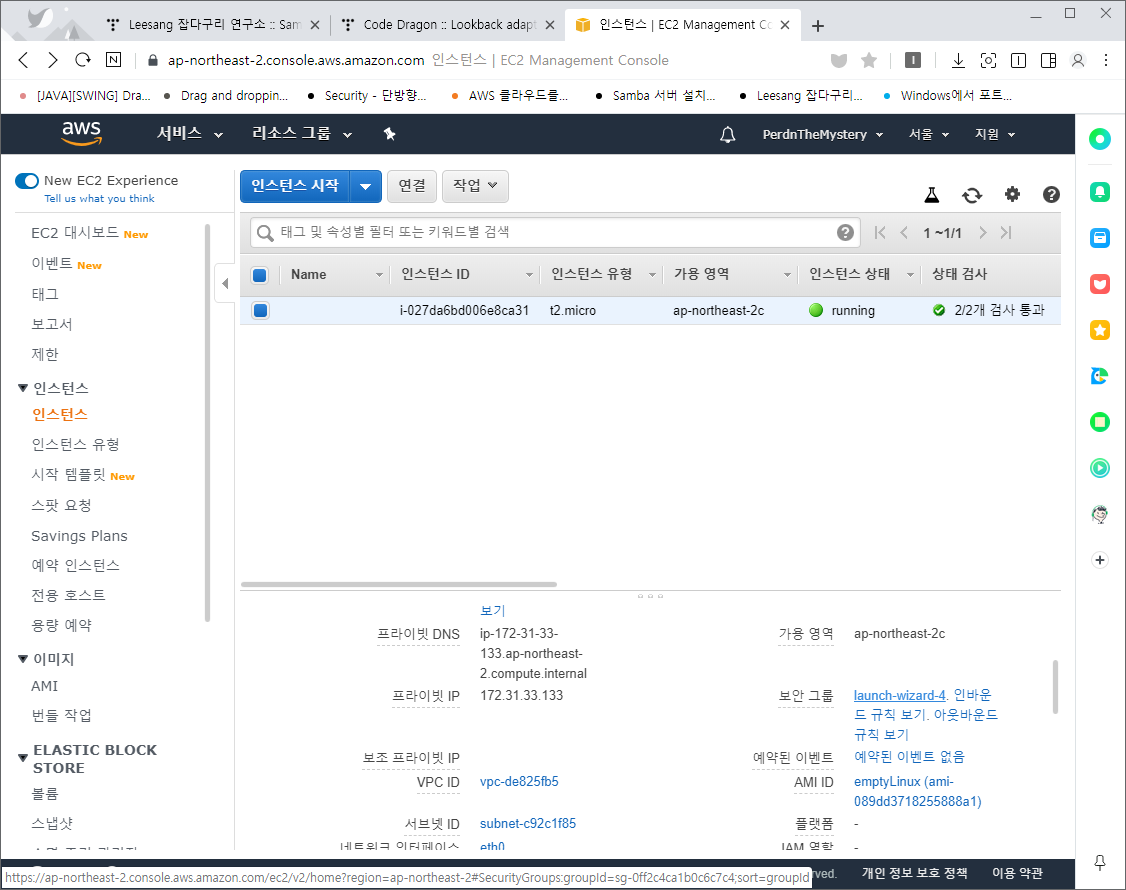
Task: Click the Pocket icon in browser sidebar
Action: click(1099, 284)
